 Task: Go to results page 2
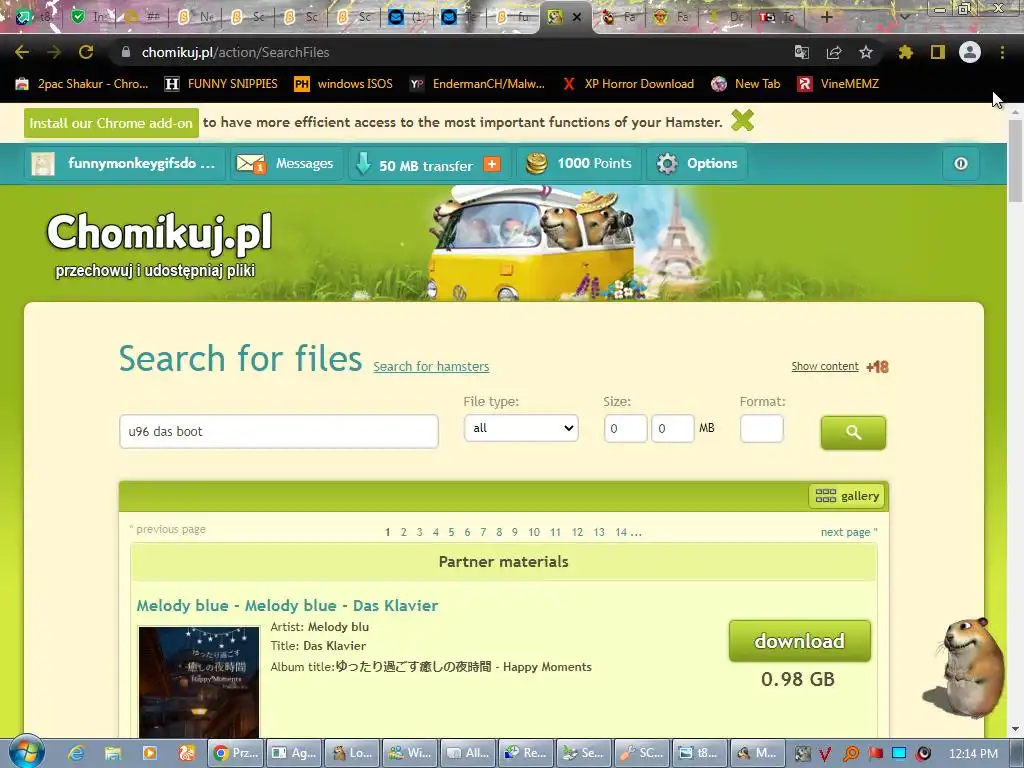click(x=404, y=532)
